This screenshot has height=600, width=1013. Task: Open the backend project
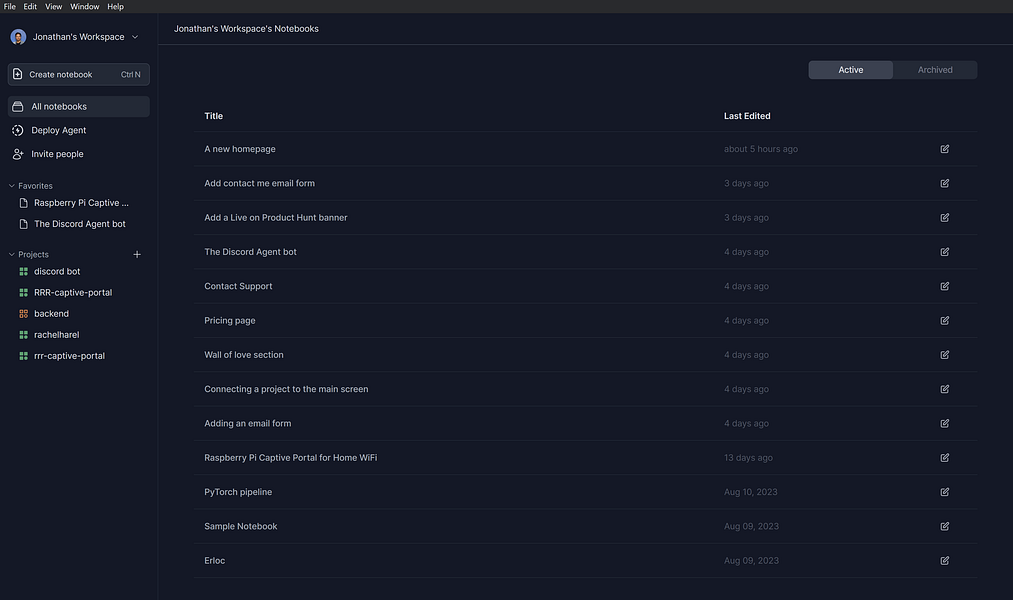point(51,314)
